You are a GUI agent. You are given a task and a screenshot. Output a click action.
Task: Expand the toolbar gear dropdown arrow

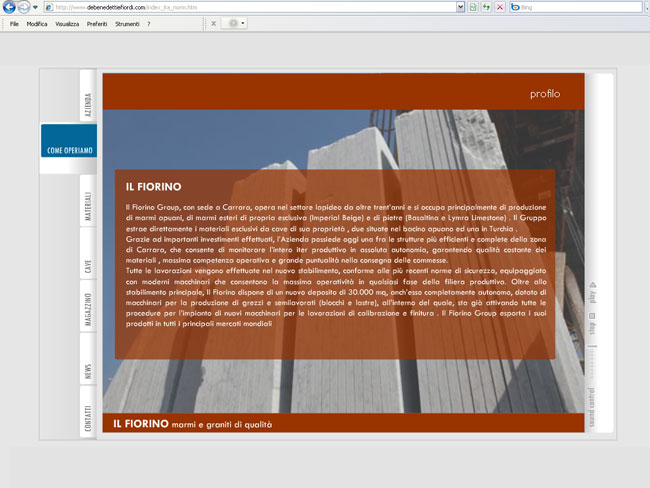tap(243, 24)
